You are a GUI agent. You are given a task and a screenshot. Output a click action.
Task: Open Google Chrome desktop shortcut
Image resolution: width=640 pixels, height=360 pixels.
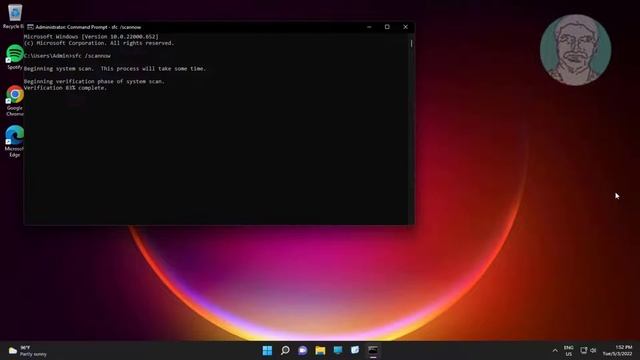tap(15, 100)
